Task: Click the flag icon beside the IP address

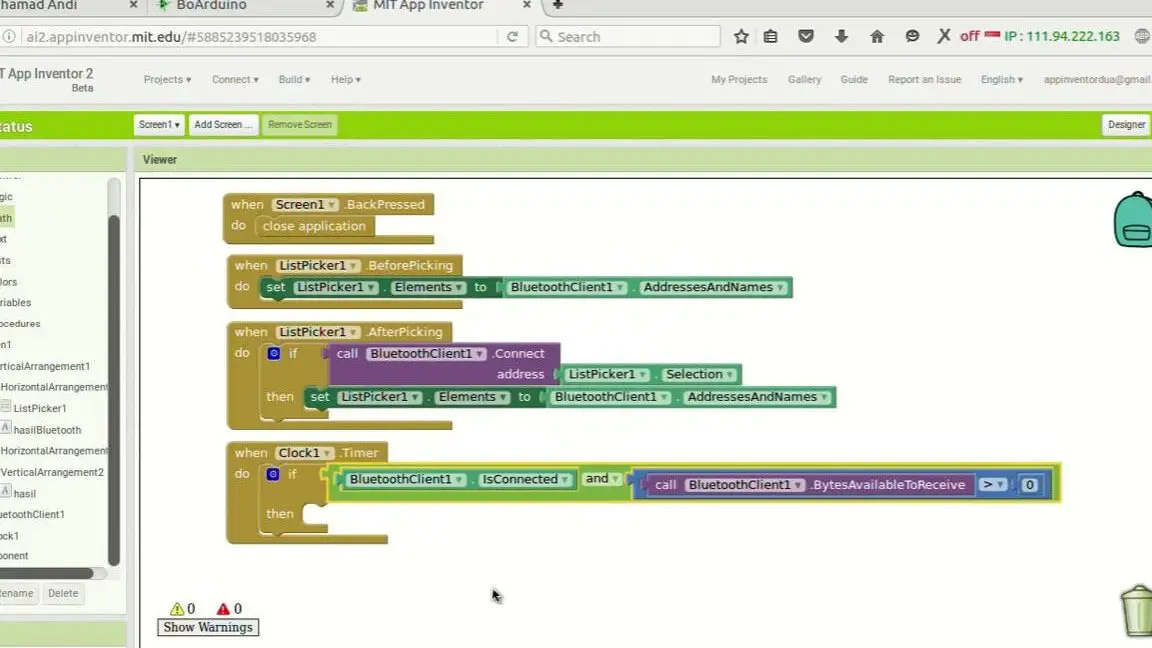Action: coord(993,35)
